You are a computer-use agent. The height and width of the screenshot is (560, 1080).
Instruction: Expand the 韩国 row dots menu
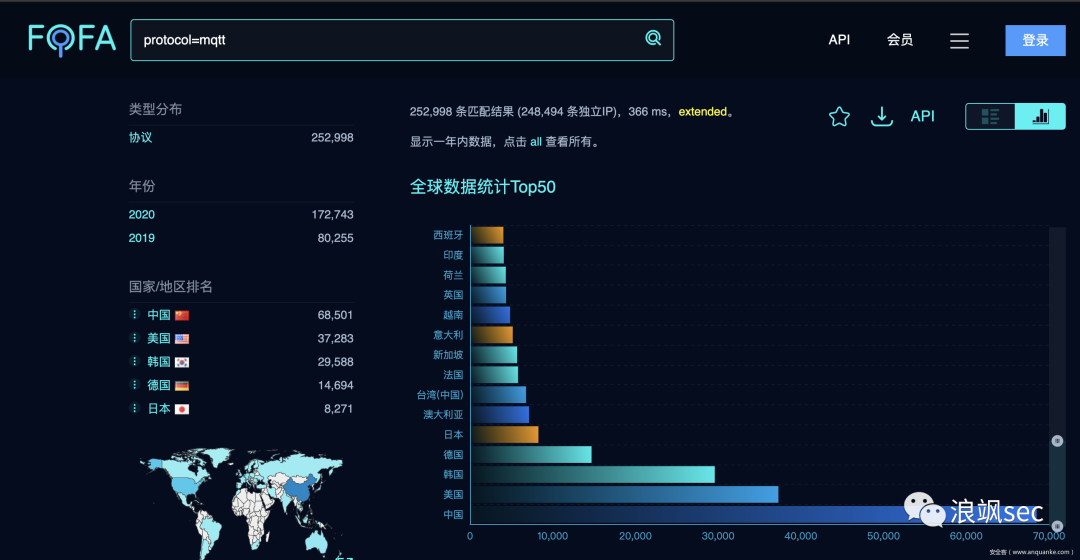pyautogui.click(x=134, y=361)
